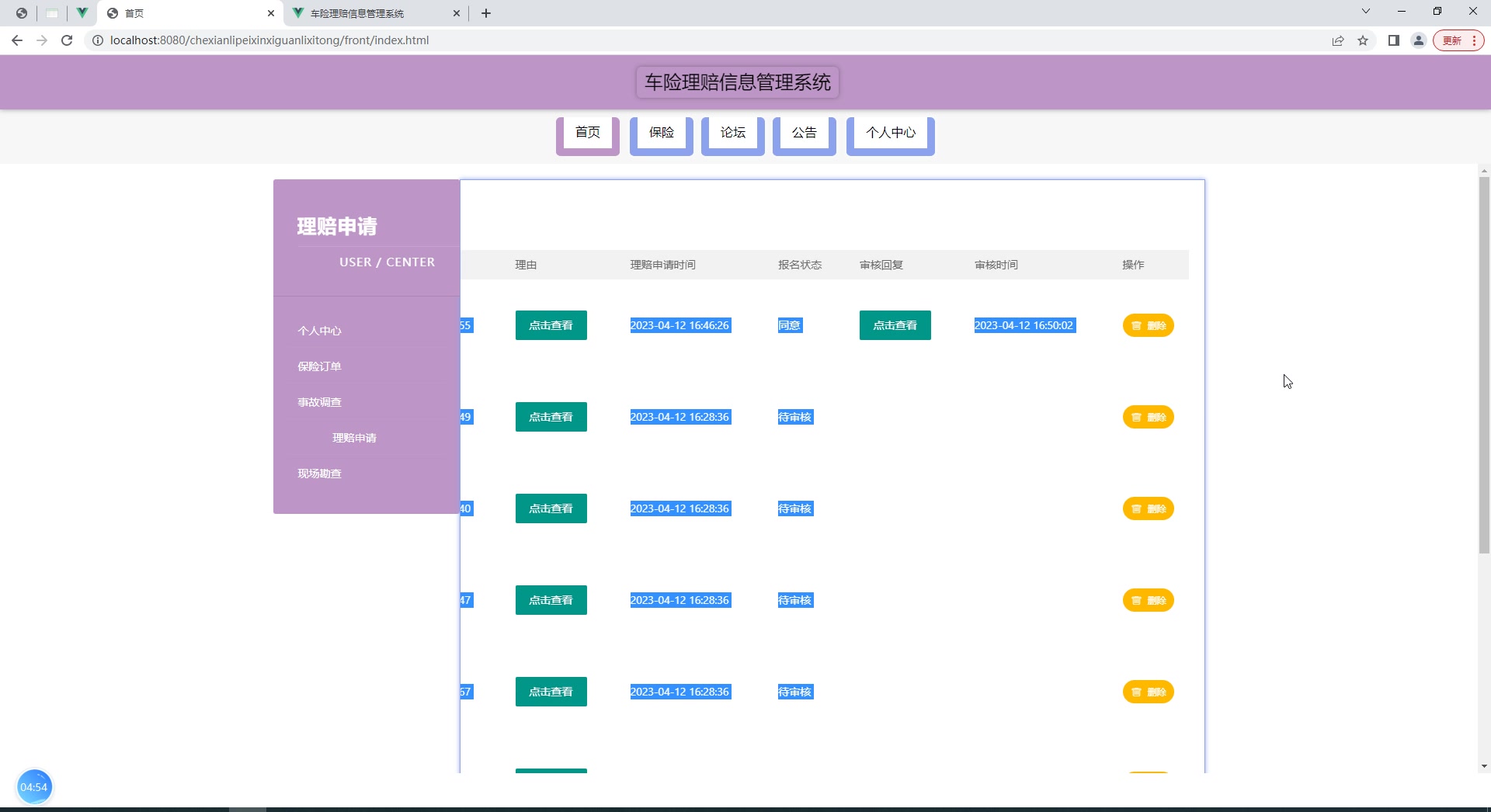The height and width of the screenshot is (812, 1491).
Task: Click the vertical page scrollbar thumb
Action: 1484,365
